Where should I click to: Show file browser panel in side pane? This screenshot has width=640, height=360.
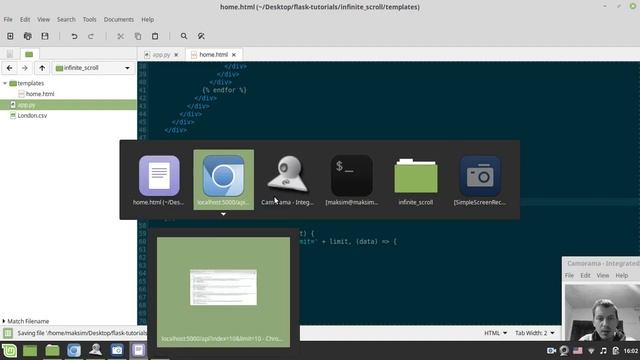(x=29, y=54)
